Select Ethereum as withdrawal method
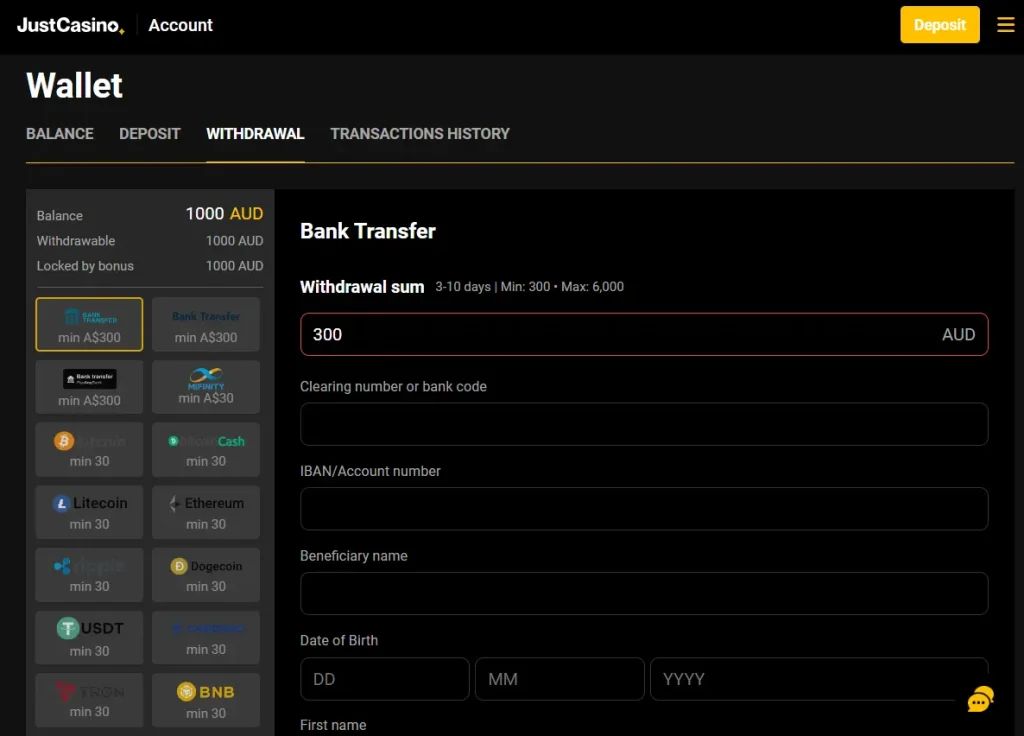 (206, 513)
